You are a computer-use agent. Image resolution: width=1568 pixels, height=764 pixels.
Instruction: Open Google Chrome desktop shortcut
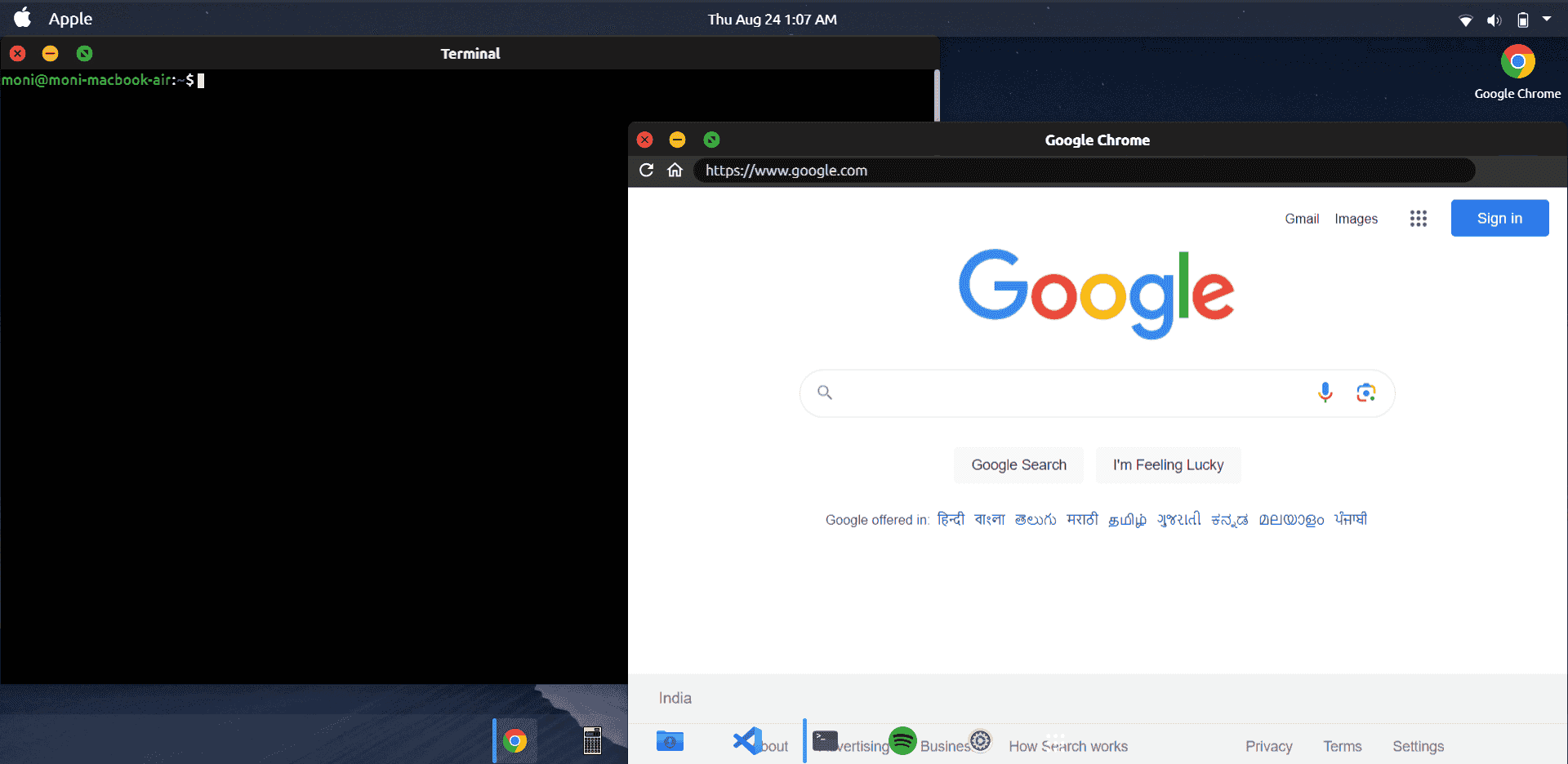pos(1517,72)
